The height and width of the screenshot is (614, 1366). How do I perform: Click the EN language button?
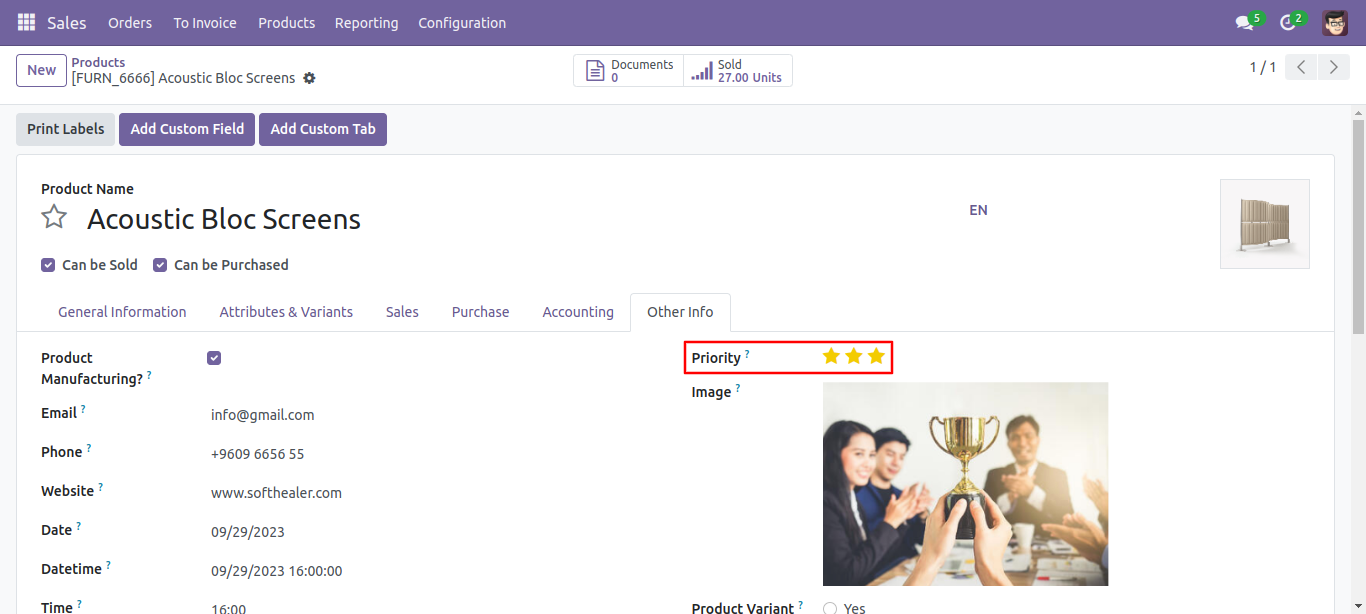tap(978, 210)
